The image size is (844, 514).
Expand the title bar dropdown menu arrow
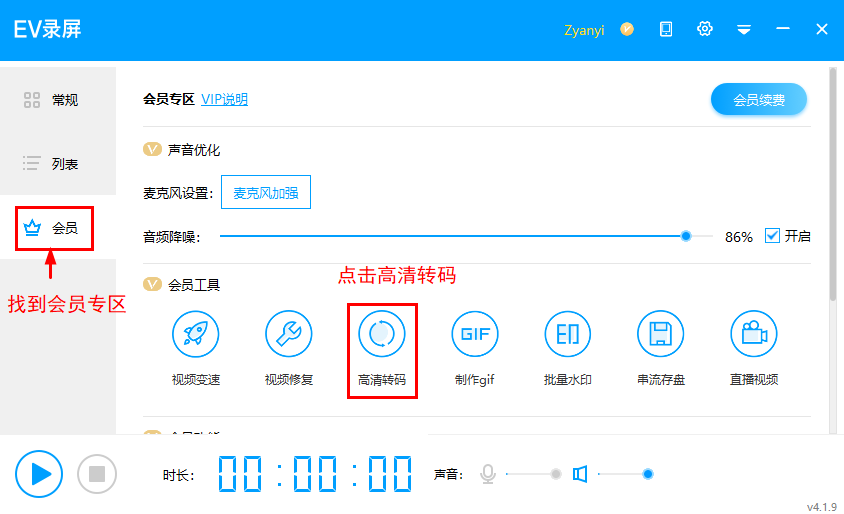point(744,30)
